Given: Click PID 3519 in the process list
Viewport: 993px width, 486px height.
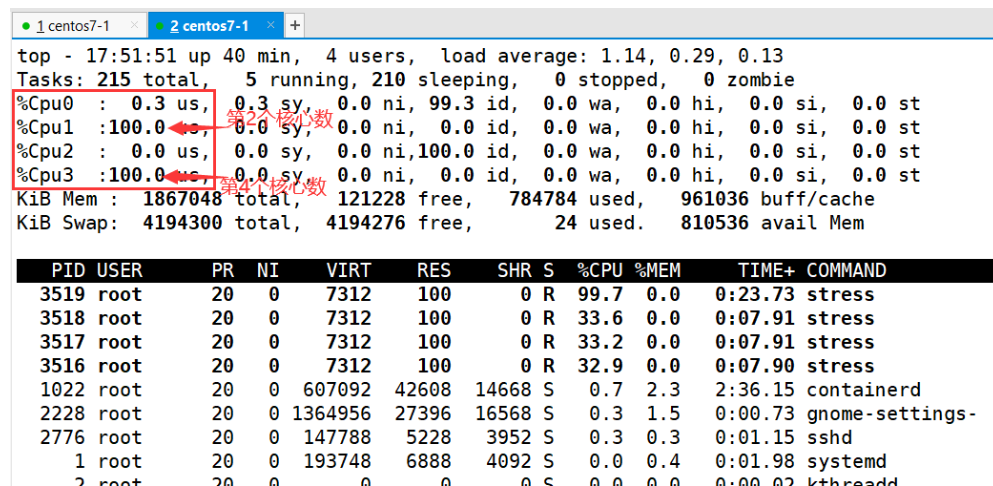Looking at the screenshot, I should pos(63,295).
